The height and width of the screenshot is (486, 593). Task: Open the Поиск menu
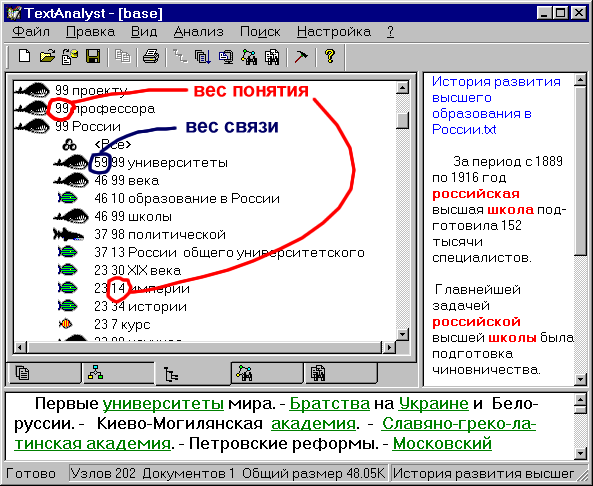coord(260,32)
